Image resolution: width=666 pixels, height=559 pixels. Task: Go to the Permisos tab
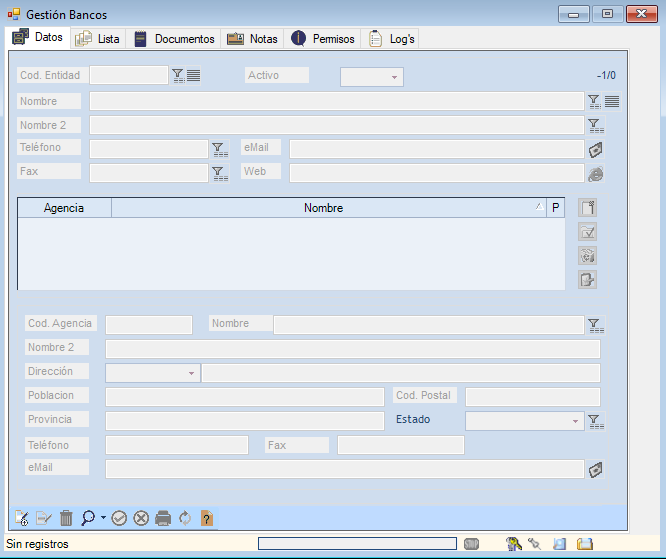coord(323,39)
